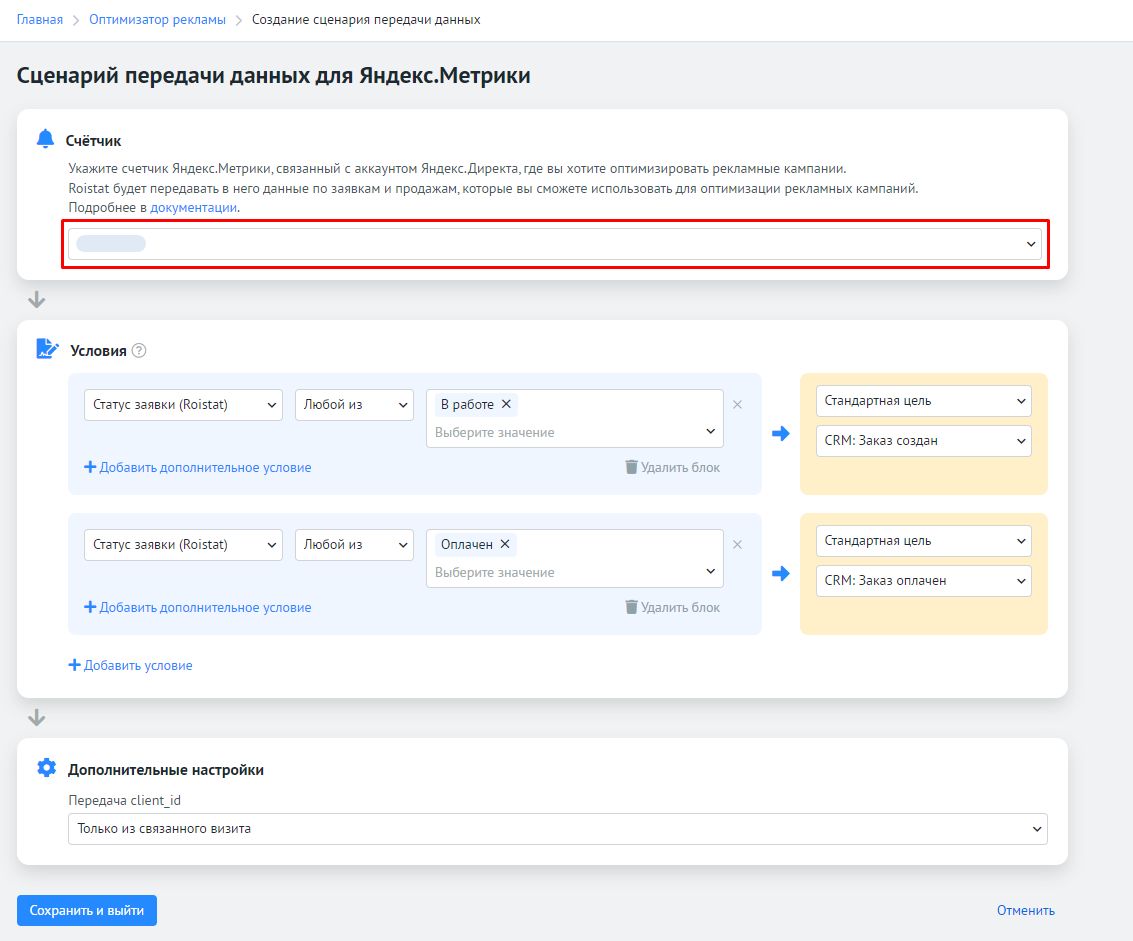Screen dimensions: 1133x941
Task: Click X to delete second condition row
Action: pos(738,545)
